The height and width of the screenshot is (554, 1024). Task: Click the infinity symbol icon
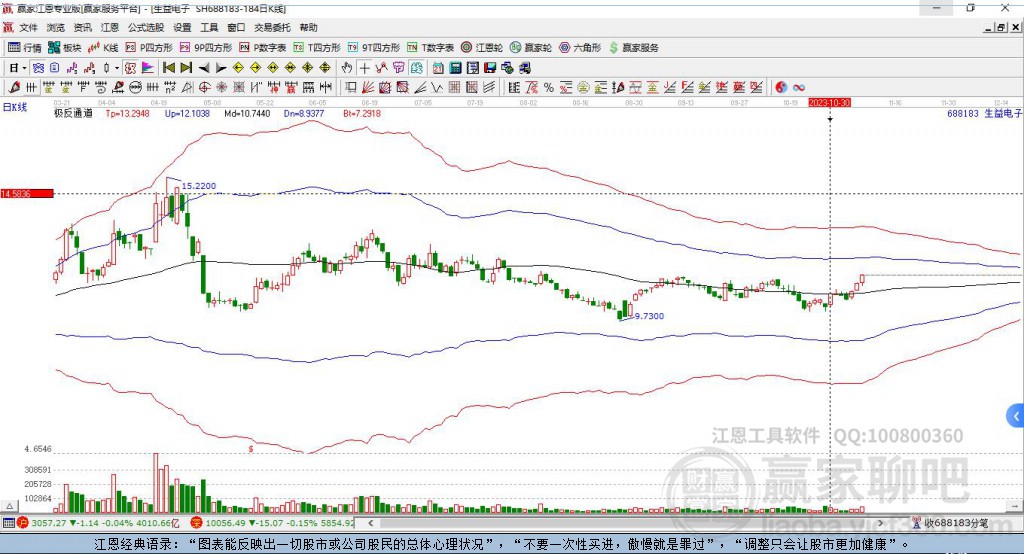point(798,88)
